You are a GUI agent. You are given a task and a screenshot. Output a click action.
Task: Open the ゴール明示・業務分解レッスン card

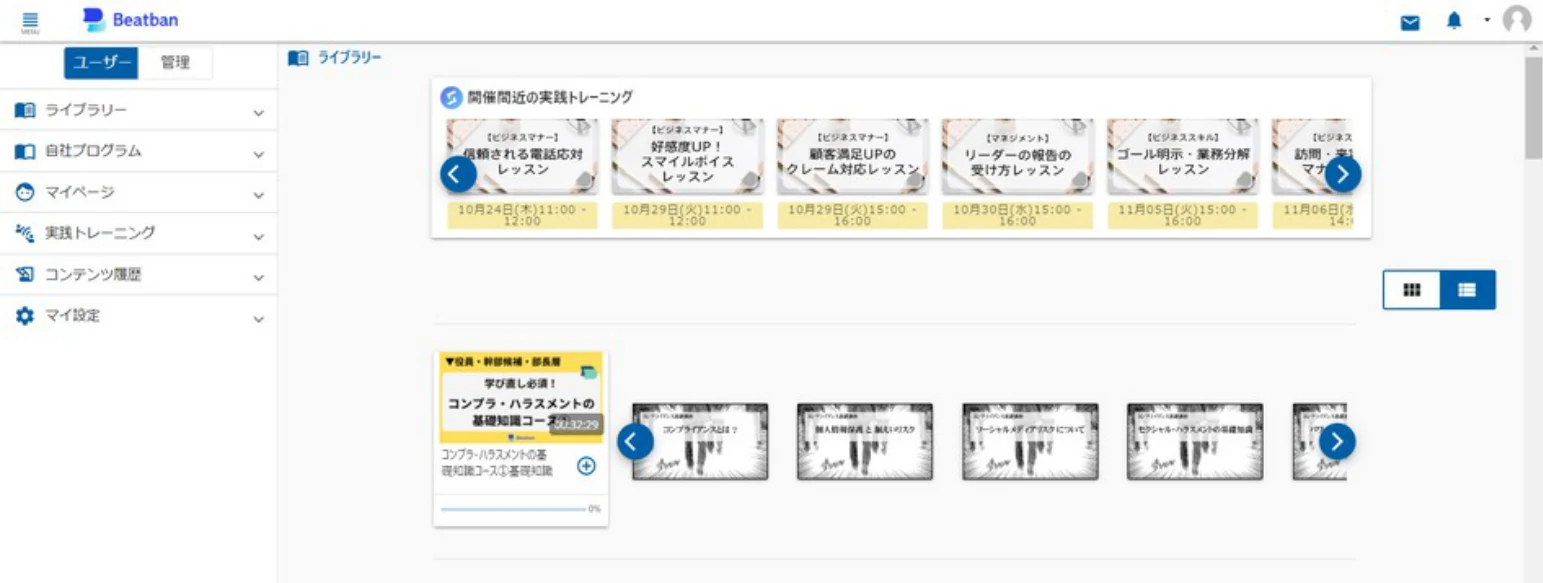(x=1183, y=157)
